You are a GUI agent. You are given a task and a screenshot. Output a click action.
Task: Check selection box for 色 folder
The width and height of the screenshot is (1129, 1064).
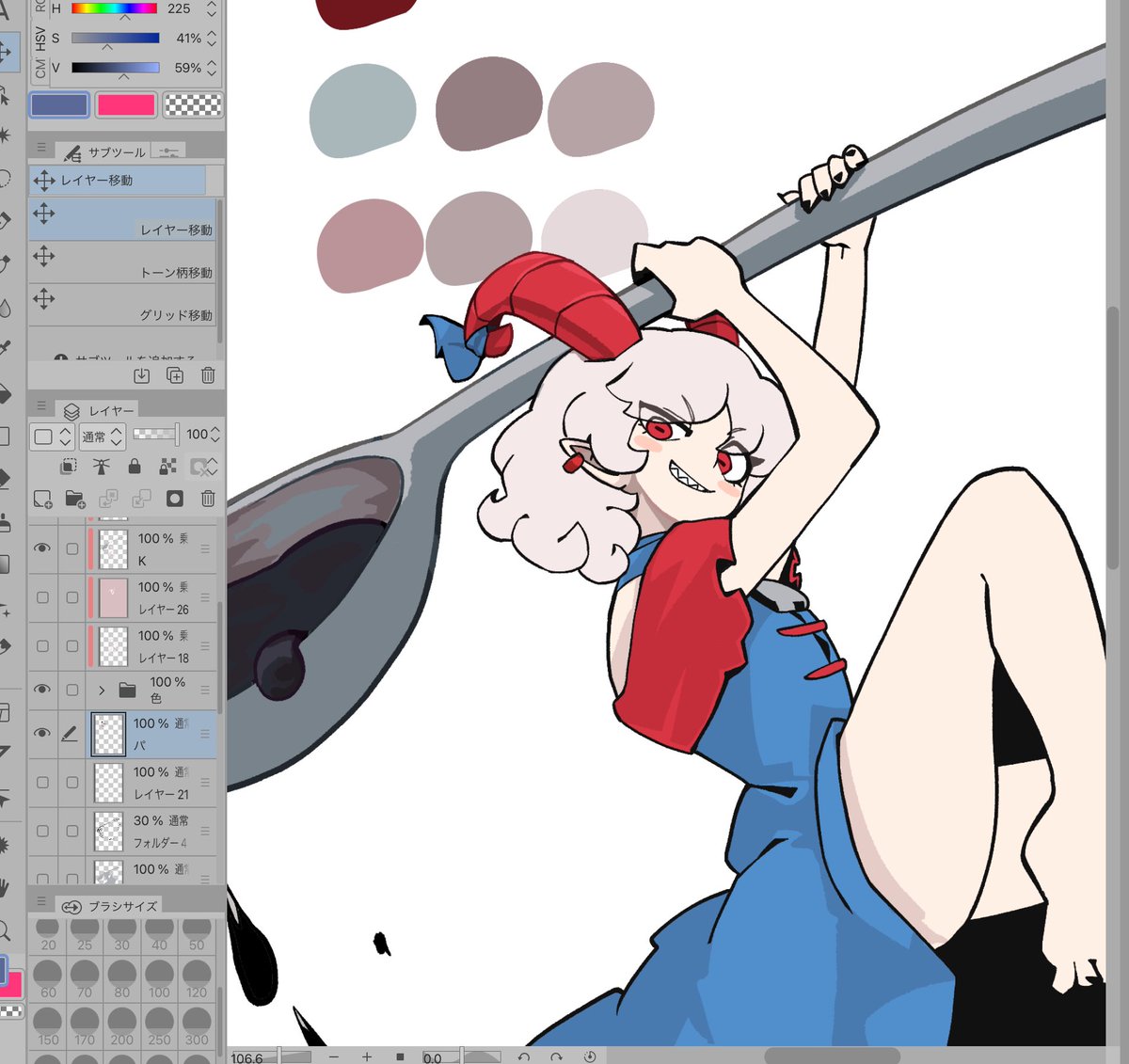coord(72,690)
